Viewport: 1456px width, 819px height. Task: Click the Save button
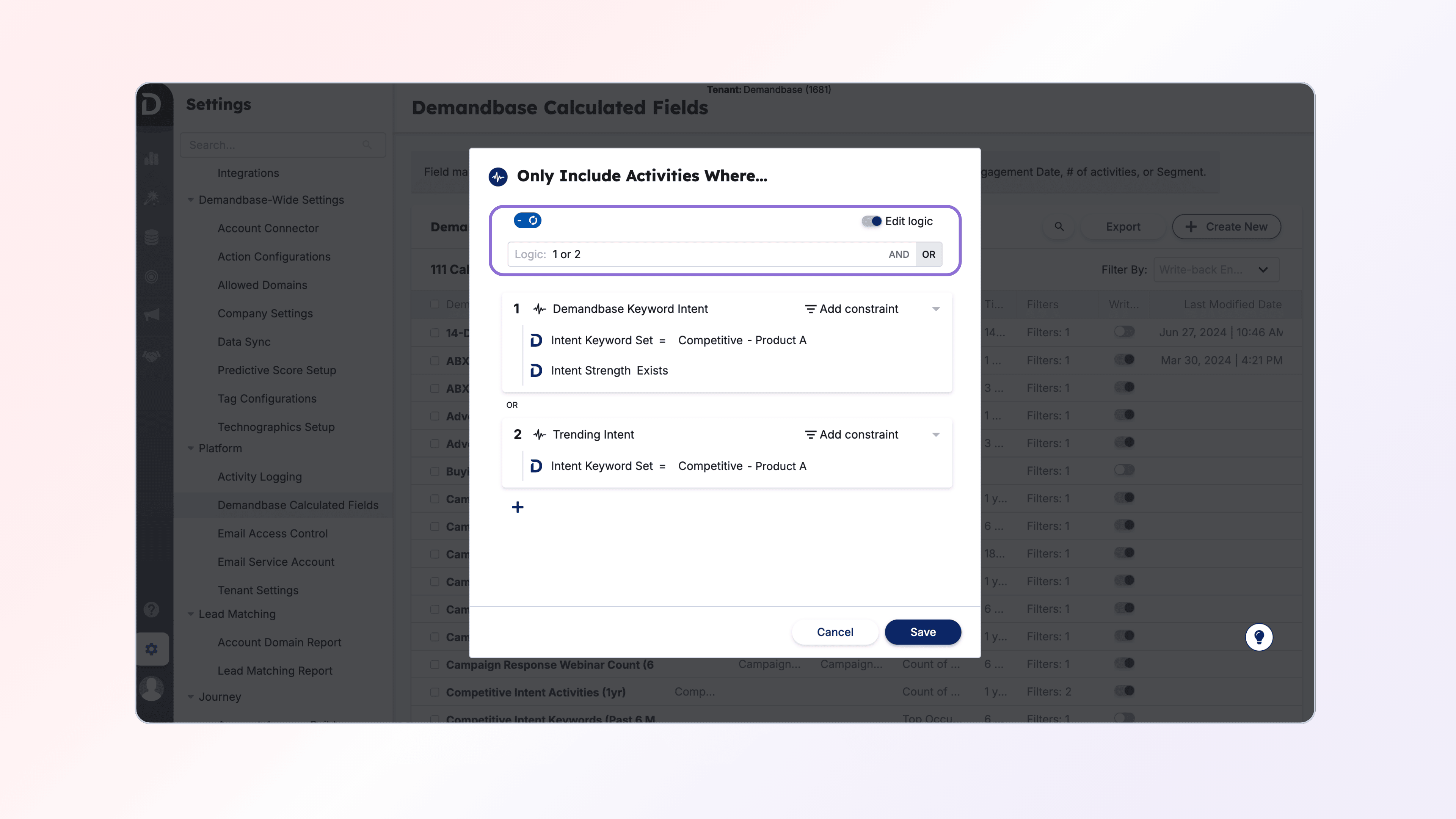[923, 632]
